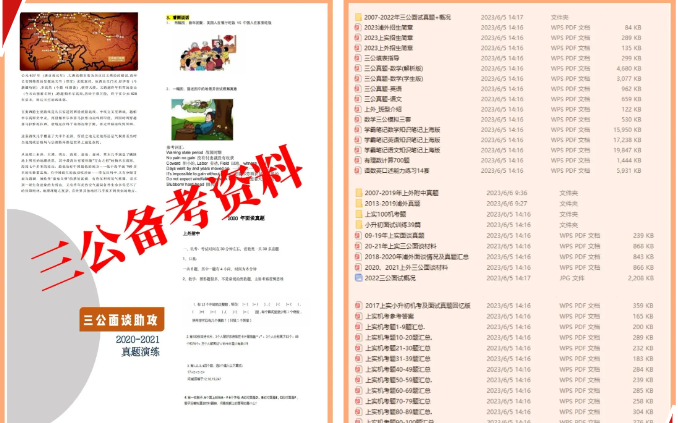Viewport: 678px width, 423px height.
Task: Click the PDF icon beside 上实机考题60-69题汇总
Action: click(358, 391)
